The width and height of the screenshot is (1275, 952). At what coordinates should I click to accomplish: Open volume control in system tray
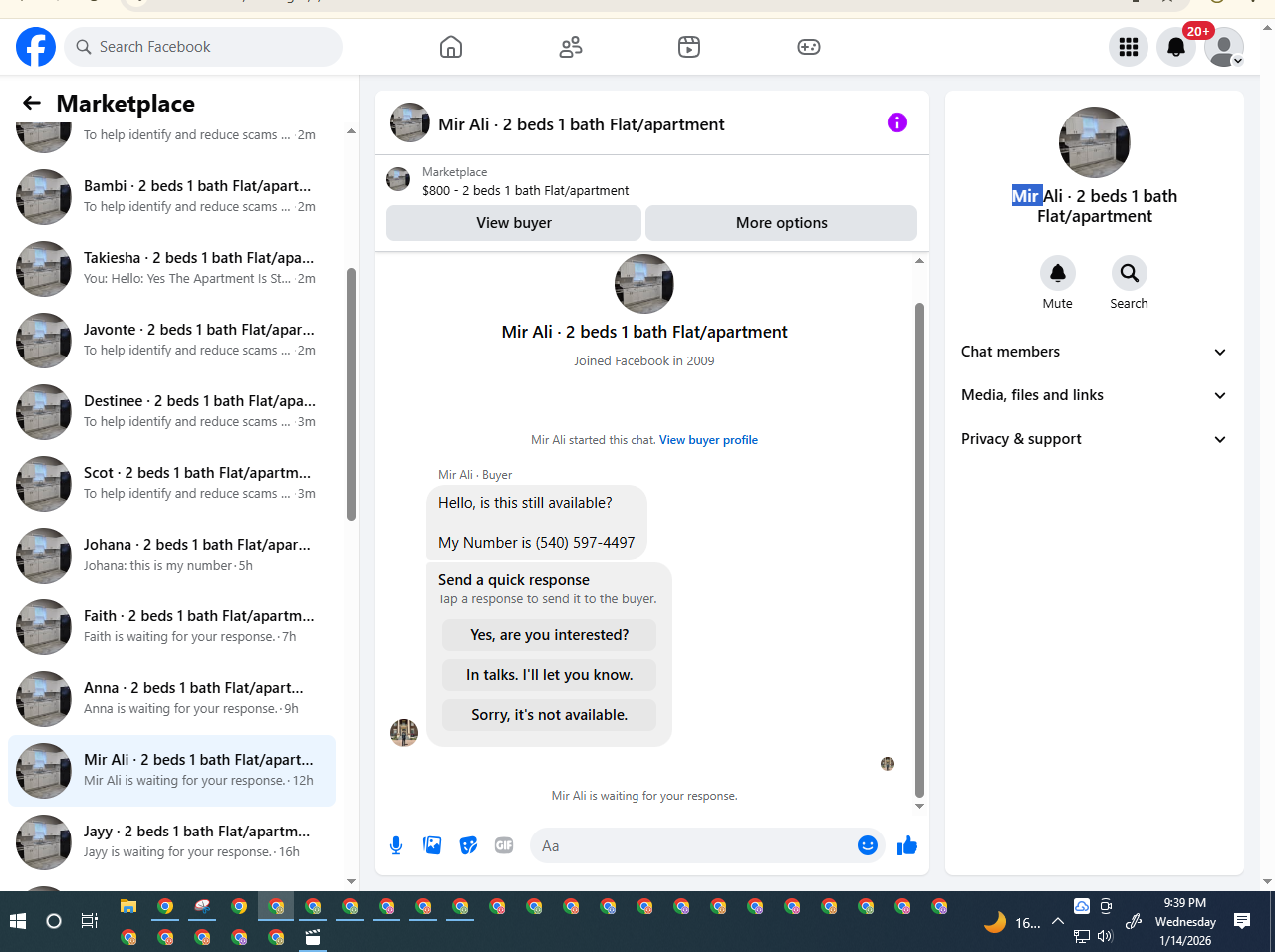pyautogui.click(x=1105, y=936)
